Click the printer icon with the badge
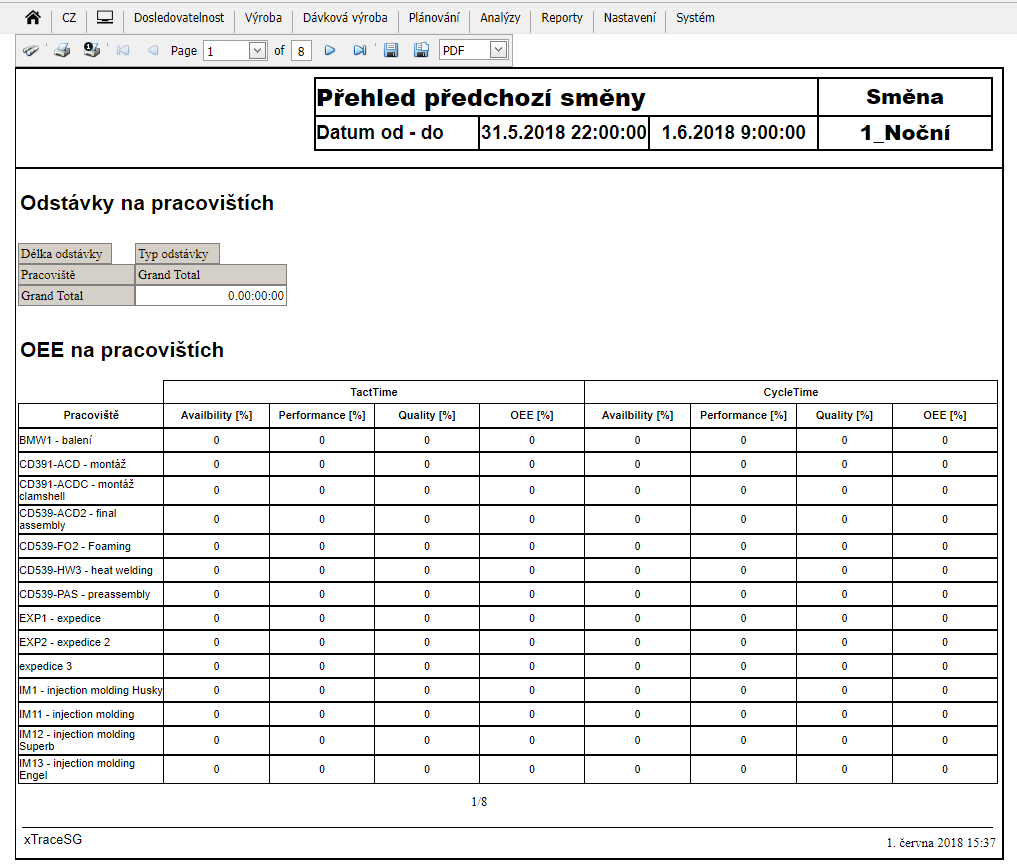The width and height of the screenshot is (1017, 867). click(x=92, y=50)
